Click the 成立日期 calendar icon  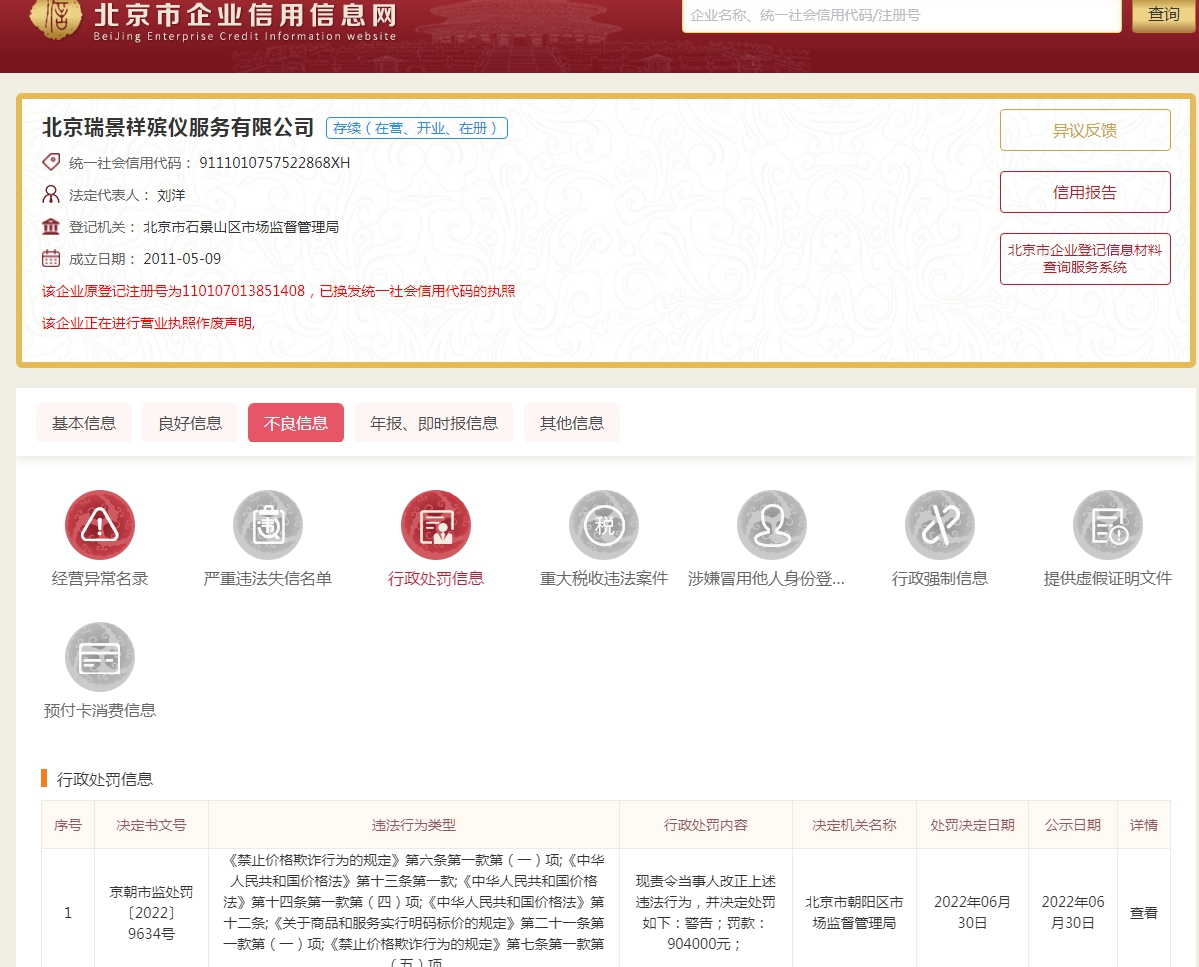point(51,258)
